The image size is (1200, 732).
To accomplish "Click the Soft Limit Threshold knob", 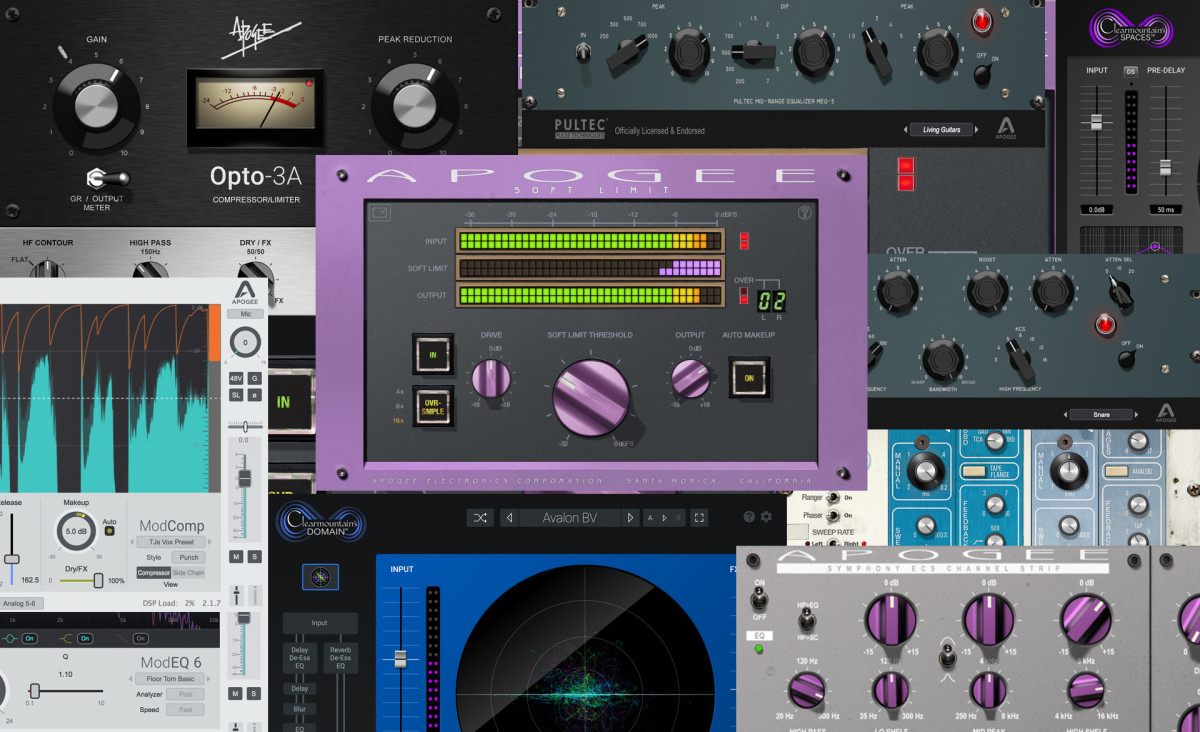I will (591, 397).
